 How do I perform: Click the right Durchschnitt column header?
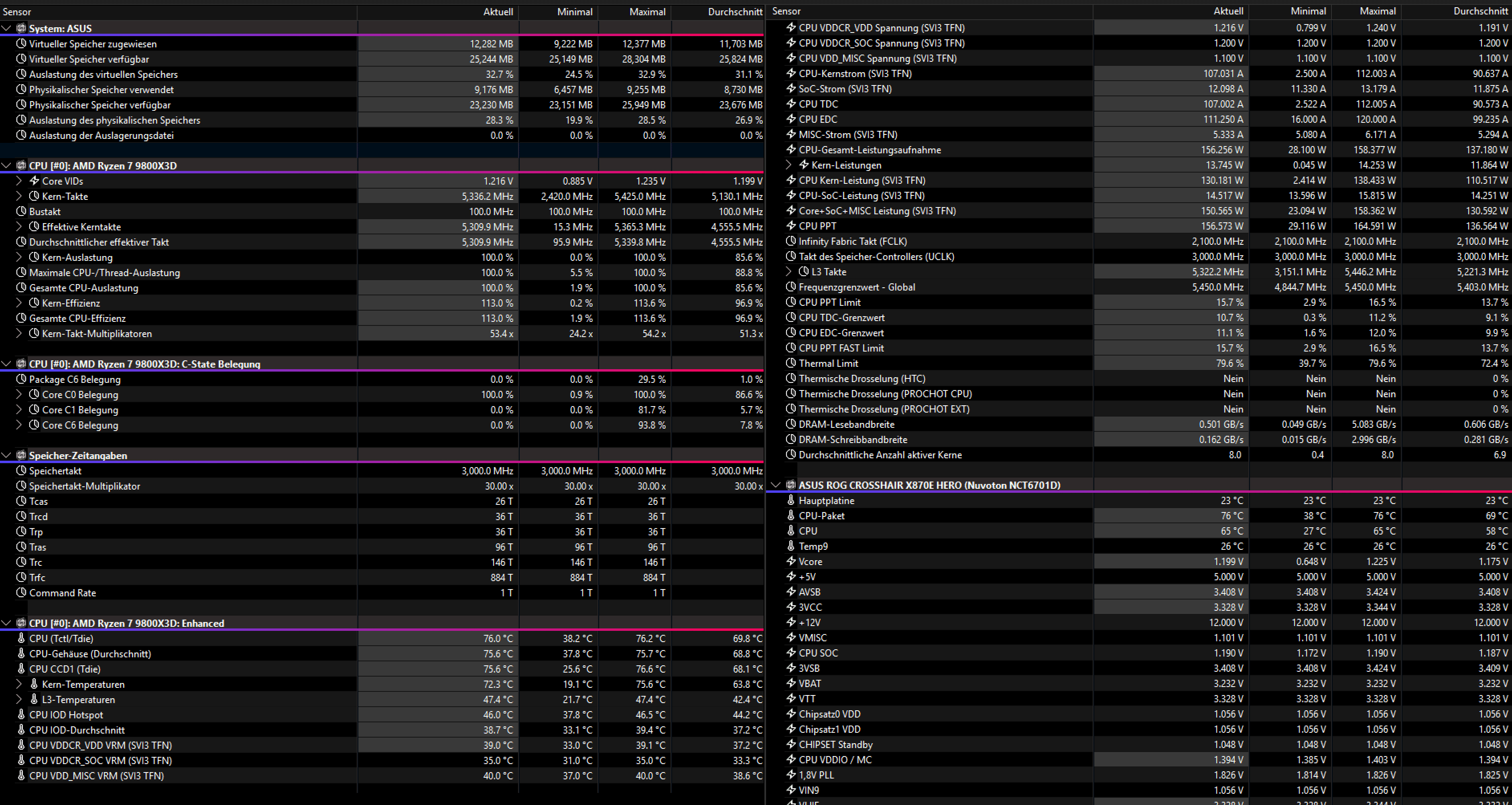(x=1480, y=11)
